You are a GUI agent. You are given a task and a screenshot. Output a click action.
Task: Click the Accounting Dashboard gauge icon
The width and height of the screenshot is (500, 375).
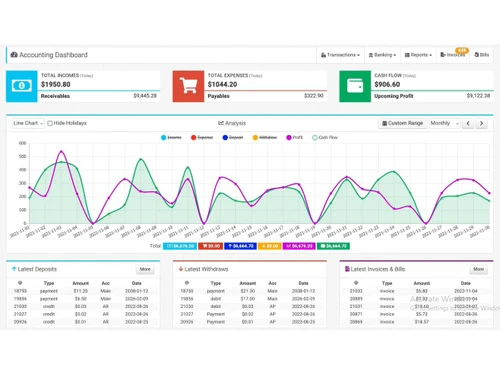click(14, 55)
